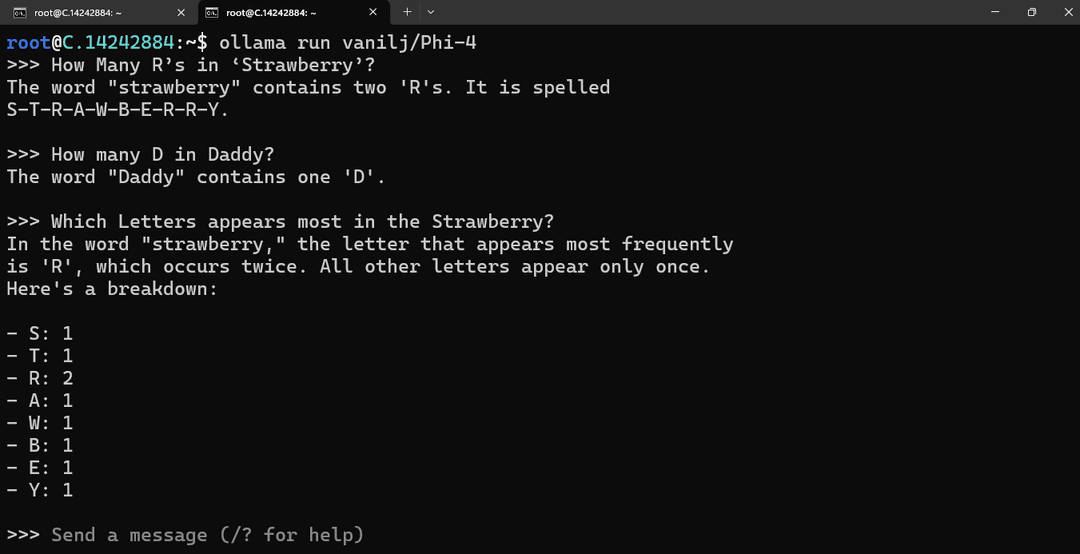Restore down the terminal window

(1031, 12)
